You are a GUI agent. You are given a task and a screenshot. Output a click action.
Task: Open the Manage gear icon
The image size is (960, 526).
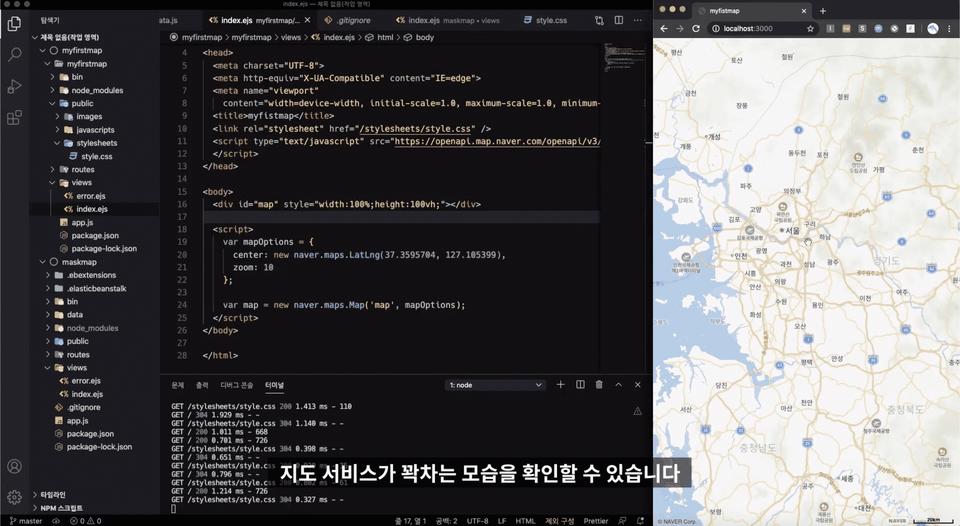(14, 497)
